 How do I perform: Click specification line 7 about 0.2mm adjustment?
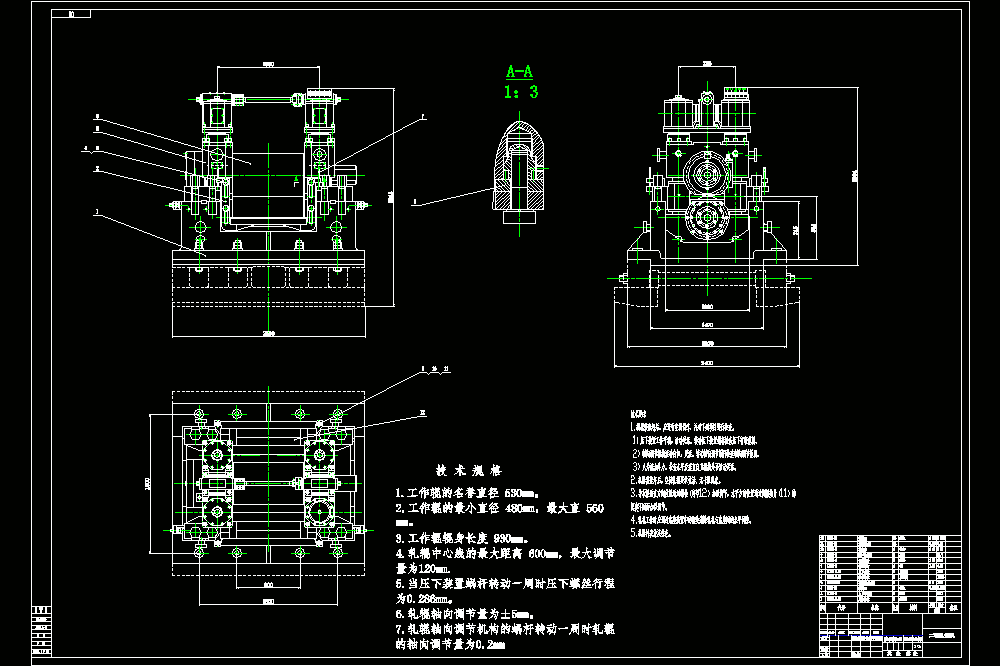tap(504, 637)
